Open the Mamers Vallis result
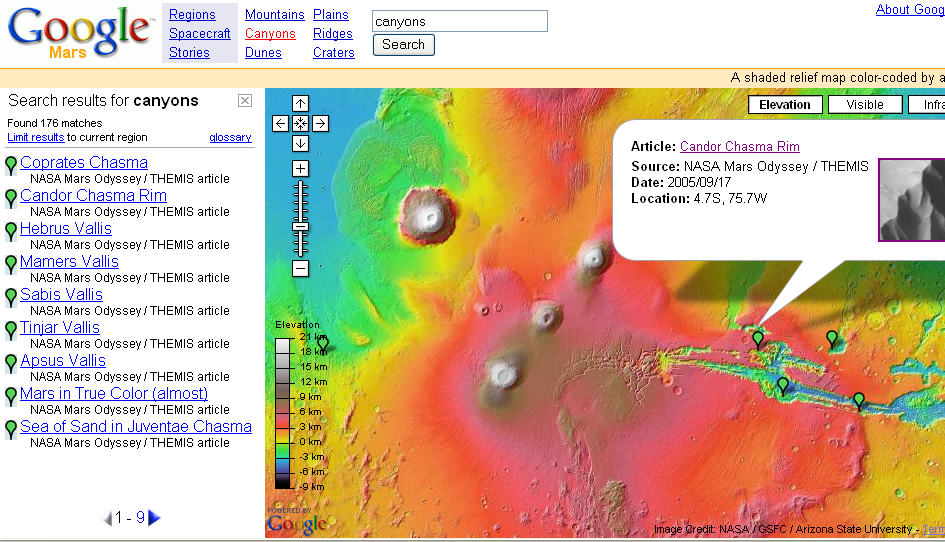This screenshot has width=945, height=542. (x=69, y=262)
